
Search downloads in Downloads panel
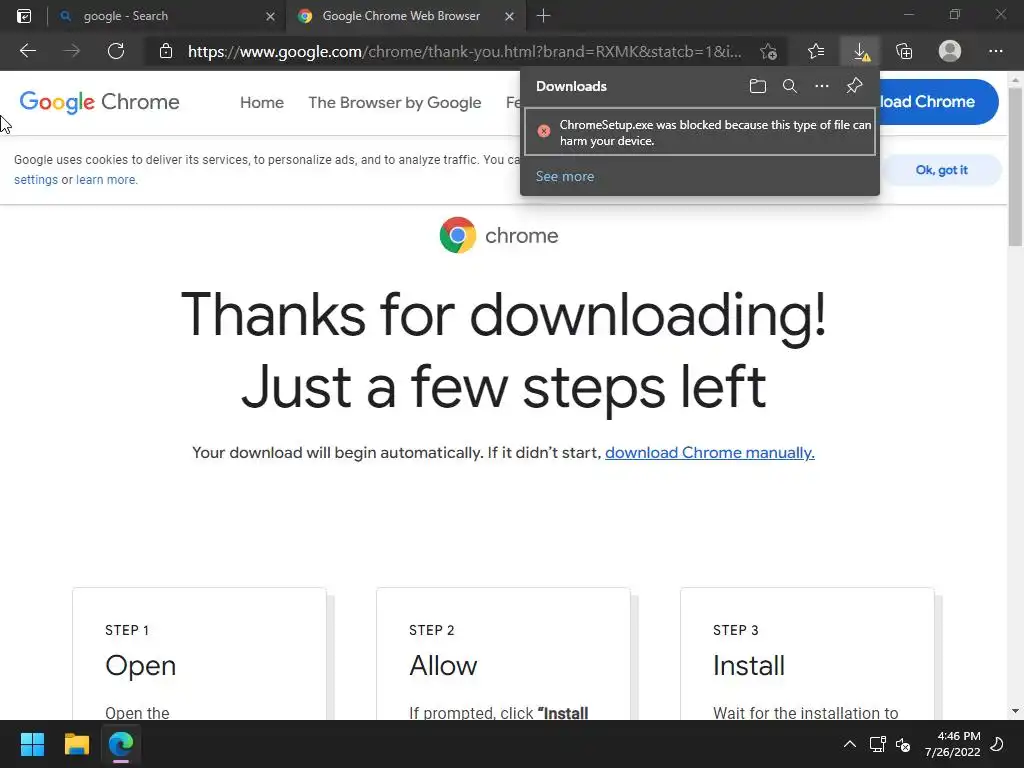click(x=790, y=86)
